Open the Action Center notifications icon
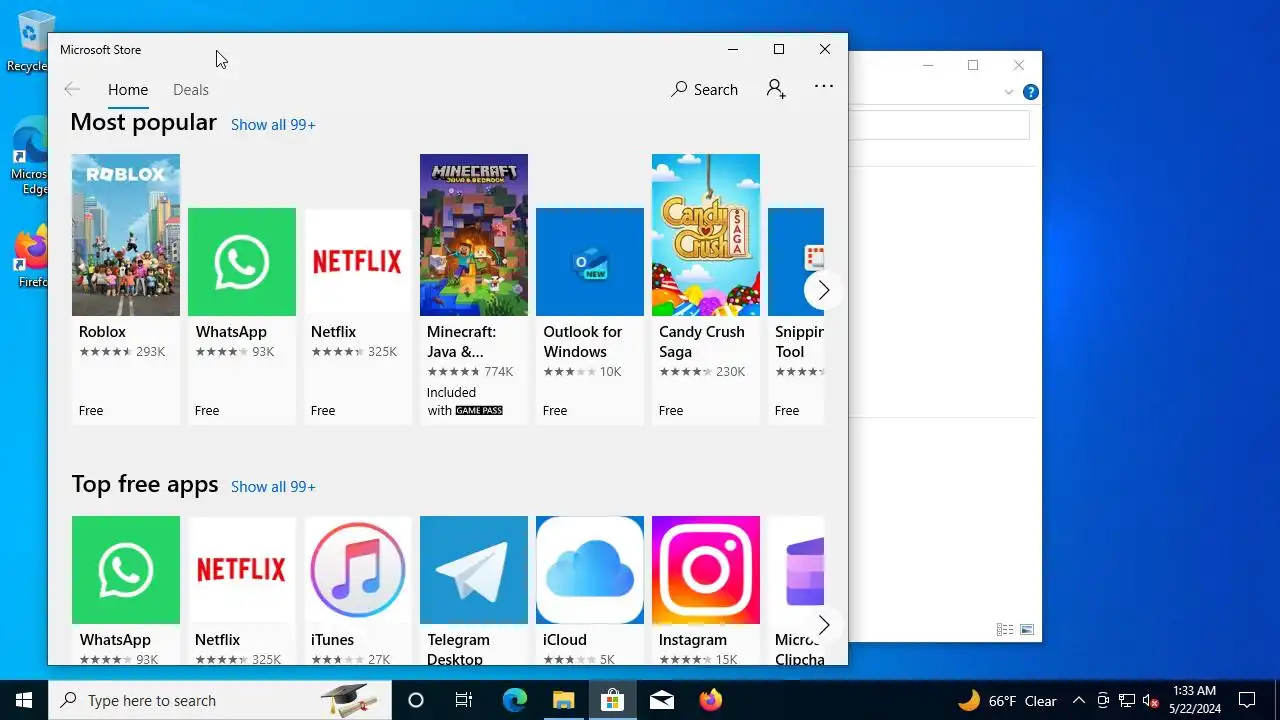Viewport: 1280px width, 720px height. (x=1247, y=700)
